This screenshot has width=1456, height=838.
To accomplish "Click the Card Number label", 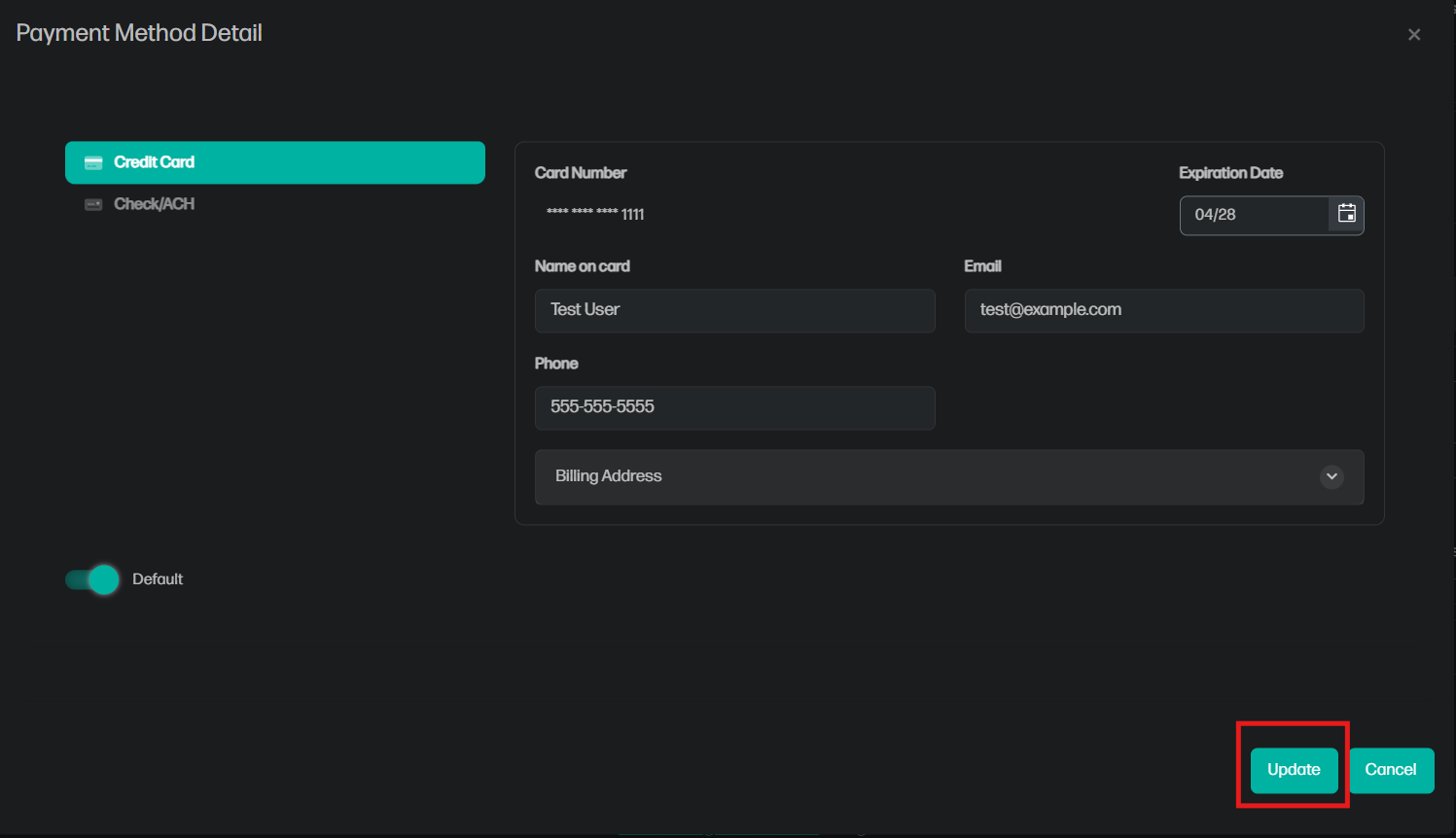I will [x=581, y=173].
